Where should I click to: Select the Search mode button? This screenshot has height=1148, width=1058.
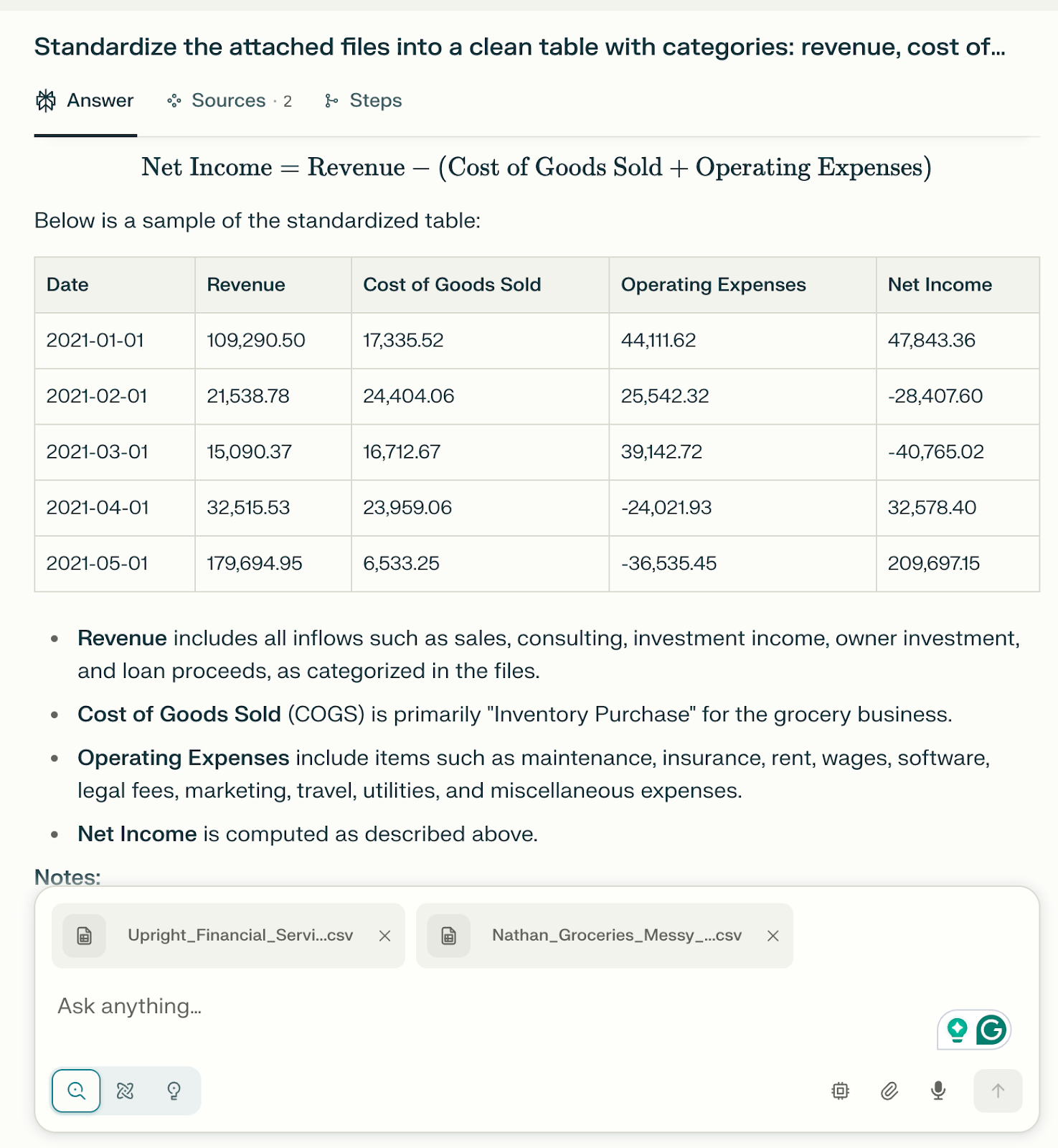tap(76, 1091)
